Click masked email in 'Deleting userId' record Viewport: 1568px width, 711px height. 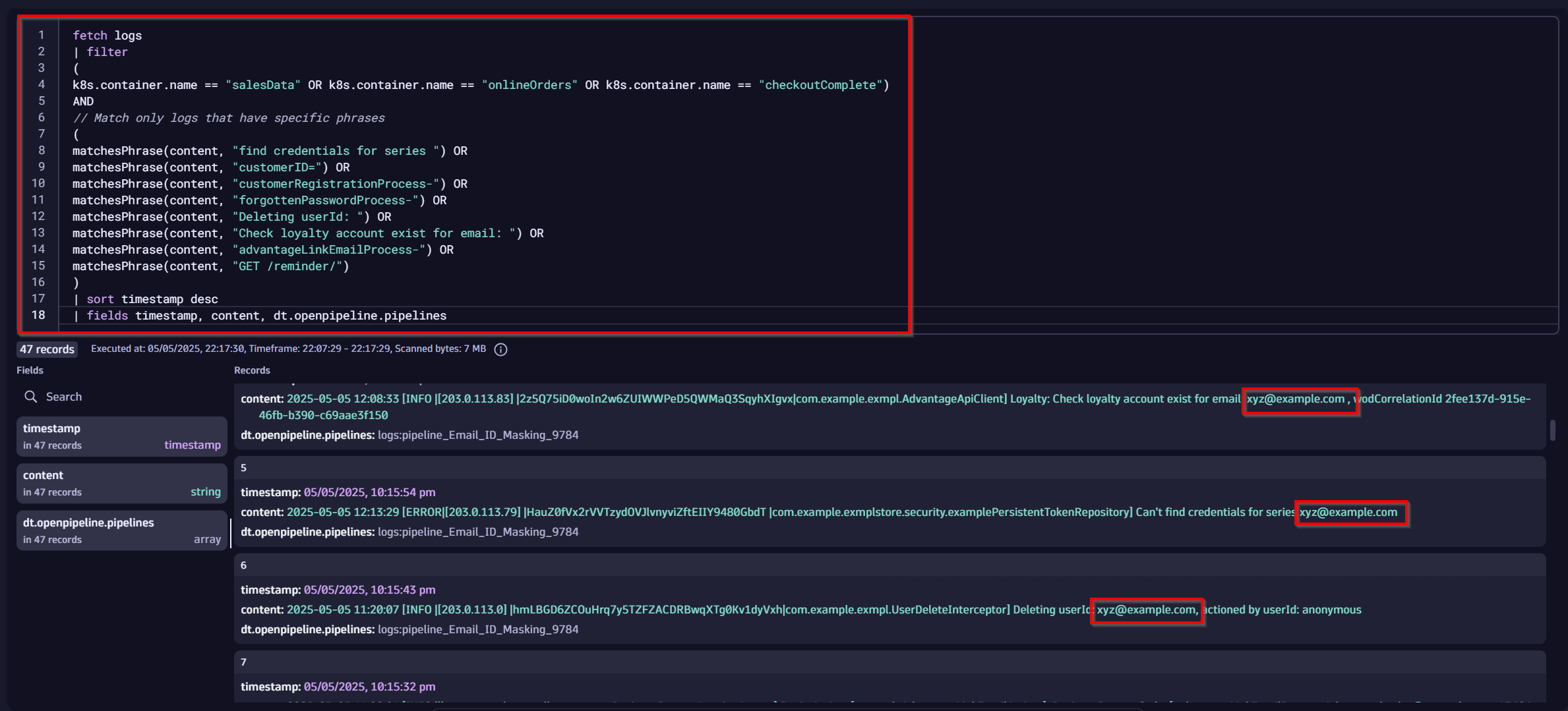pyautogui.click(x=1146, y=610)
